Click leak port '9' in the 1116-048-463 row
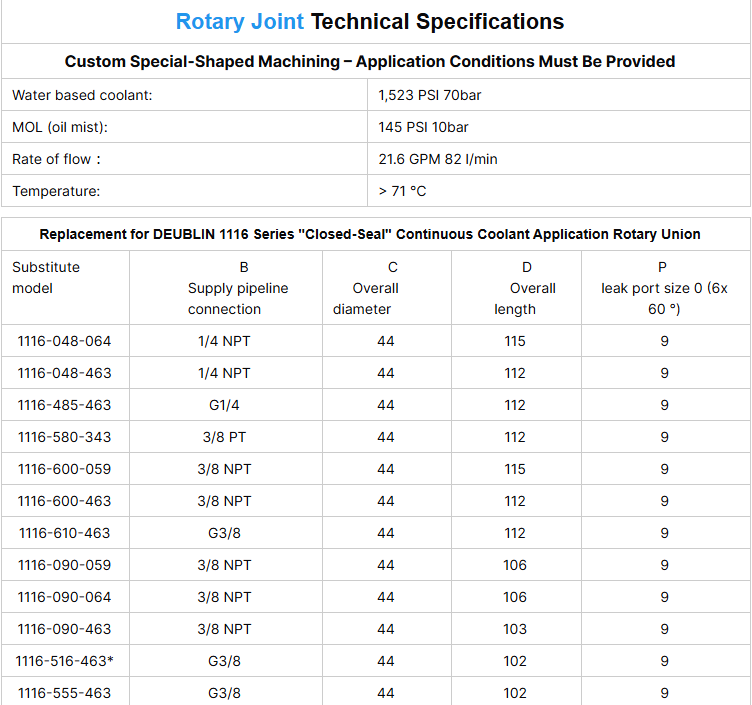Screen dimensions: 752x705 point(664,373)
